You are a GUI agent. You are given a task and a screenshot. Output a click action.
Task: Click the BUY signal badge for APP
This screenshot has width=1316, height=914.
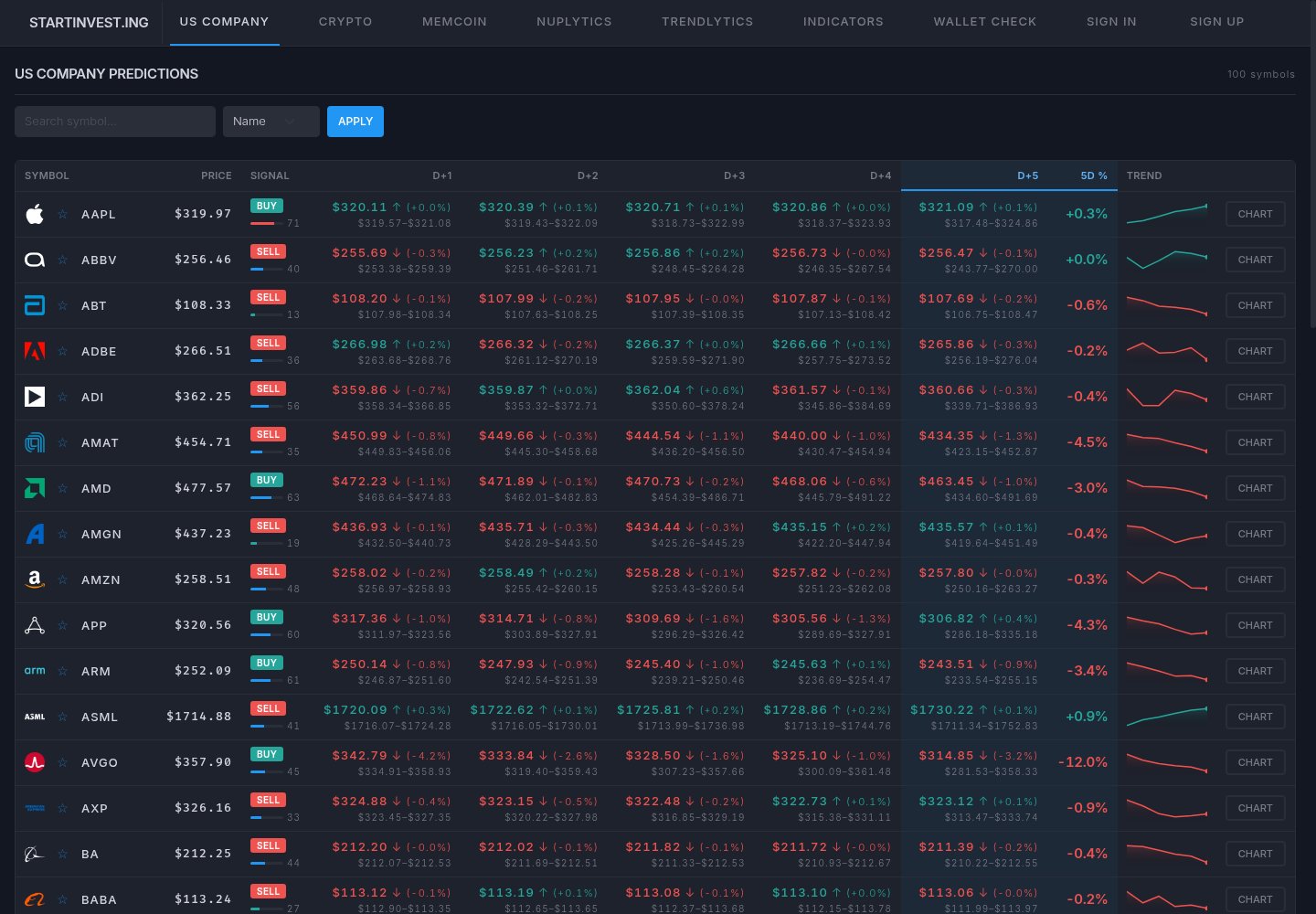[267, 617]
